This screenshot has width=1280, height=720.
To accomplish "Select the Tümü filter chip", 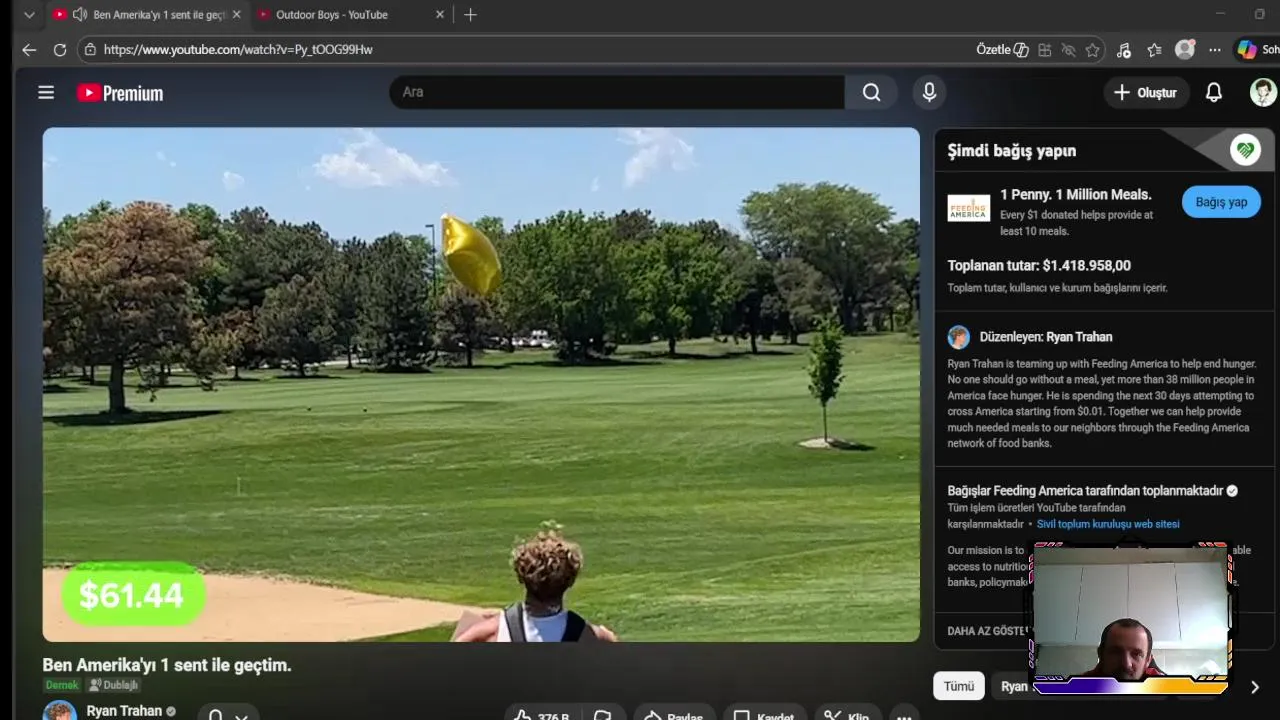I will [959, 686].
